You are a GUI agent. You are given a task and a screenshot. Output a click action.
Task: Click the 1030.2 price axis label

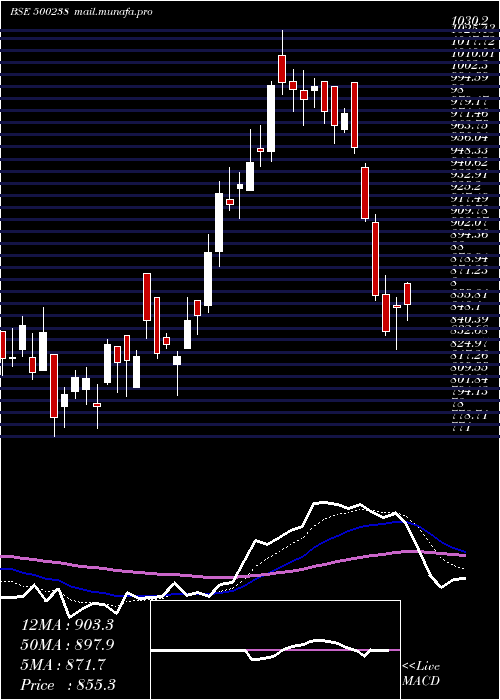tap(469, 20)
